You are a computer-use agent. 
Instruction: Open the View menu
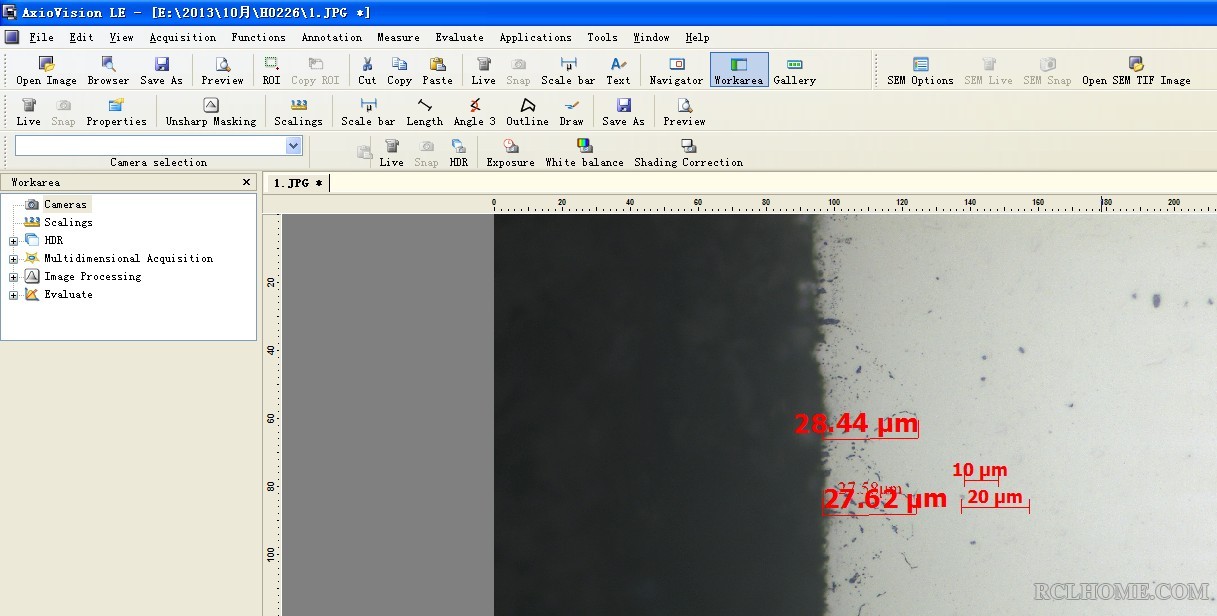121,37
